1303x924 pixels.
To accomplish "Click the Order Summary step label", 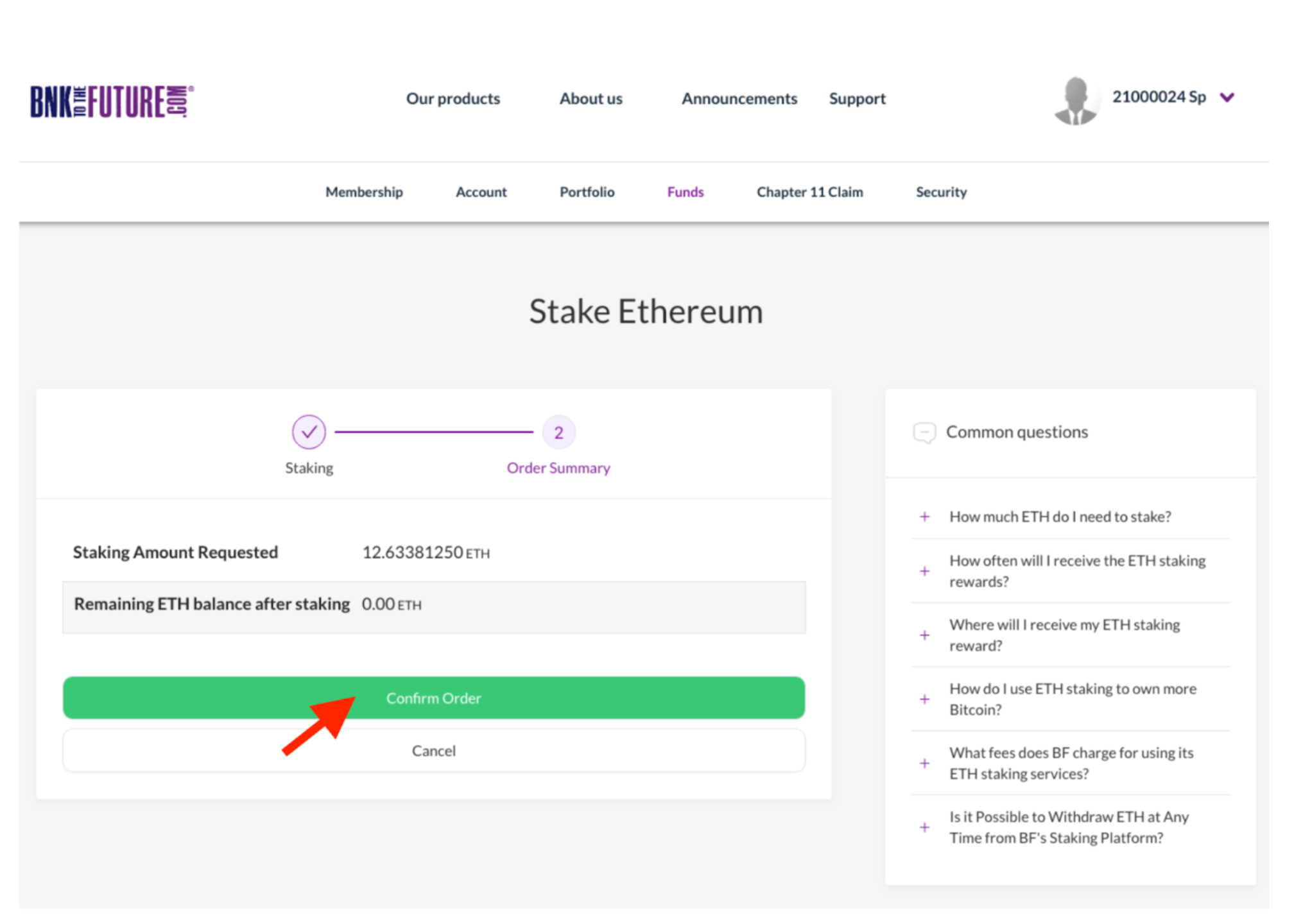I will (558, 468).
